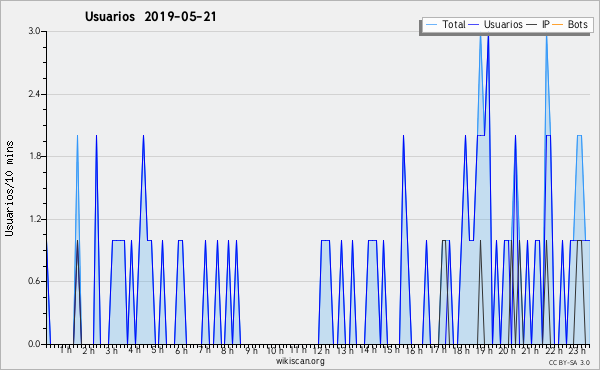The height and width of the screenshot is (370, 600).
Task: Click the 4 h x-axis label
Action: coord(134,350)
